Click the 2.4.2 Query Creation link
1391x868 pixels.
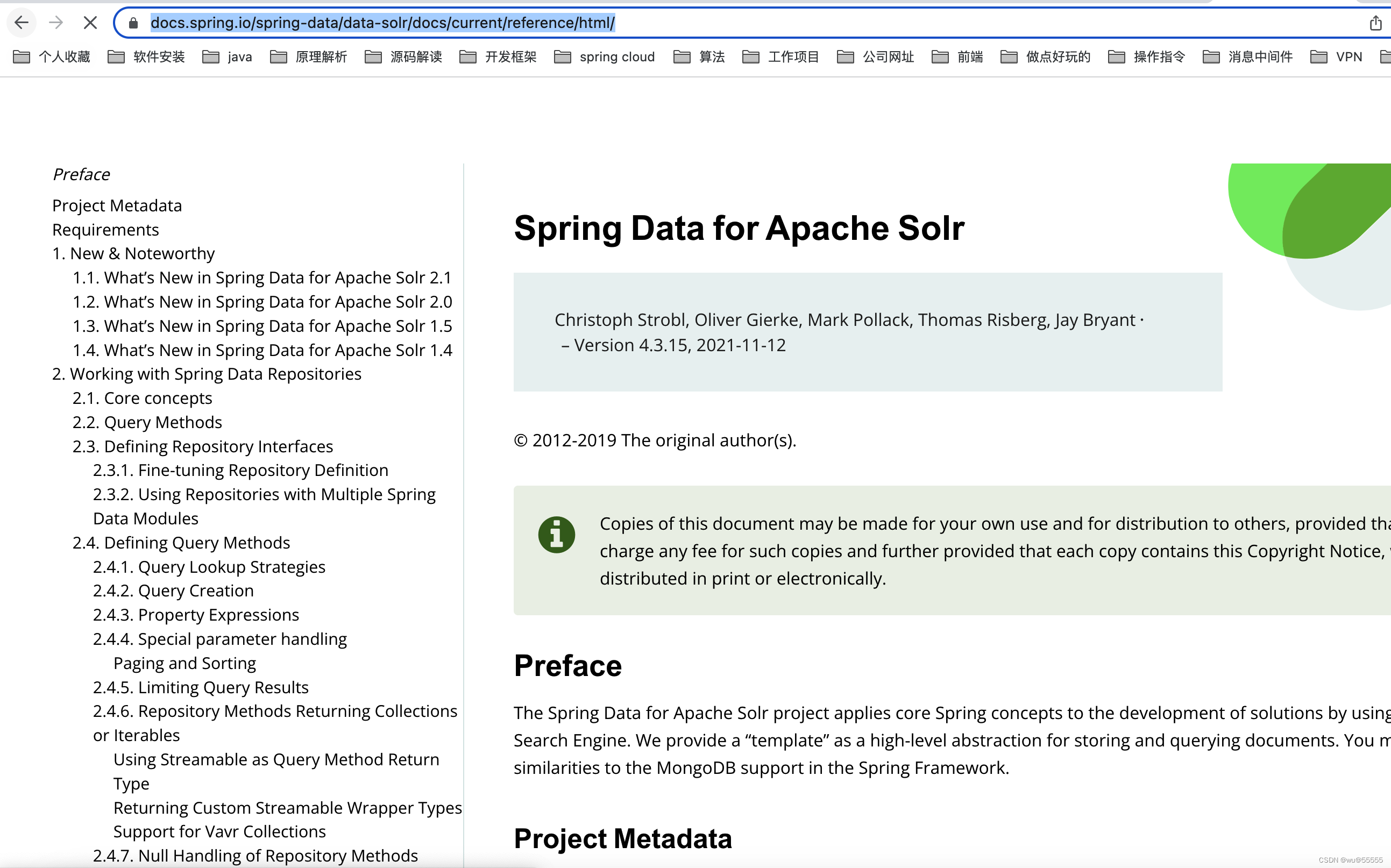174,590
